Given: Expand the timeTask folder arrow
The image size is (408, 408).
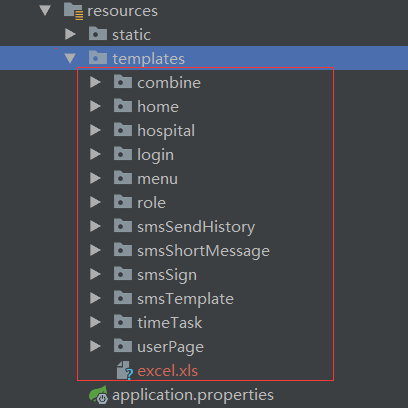Looking at the screenshot, I should pos(95,322).
